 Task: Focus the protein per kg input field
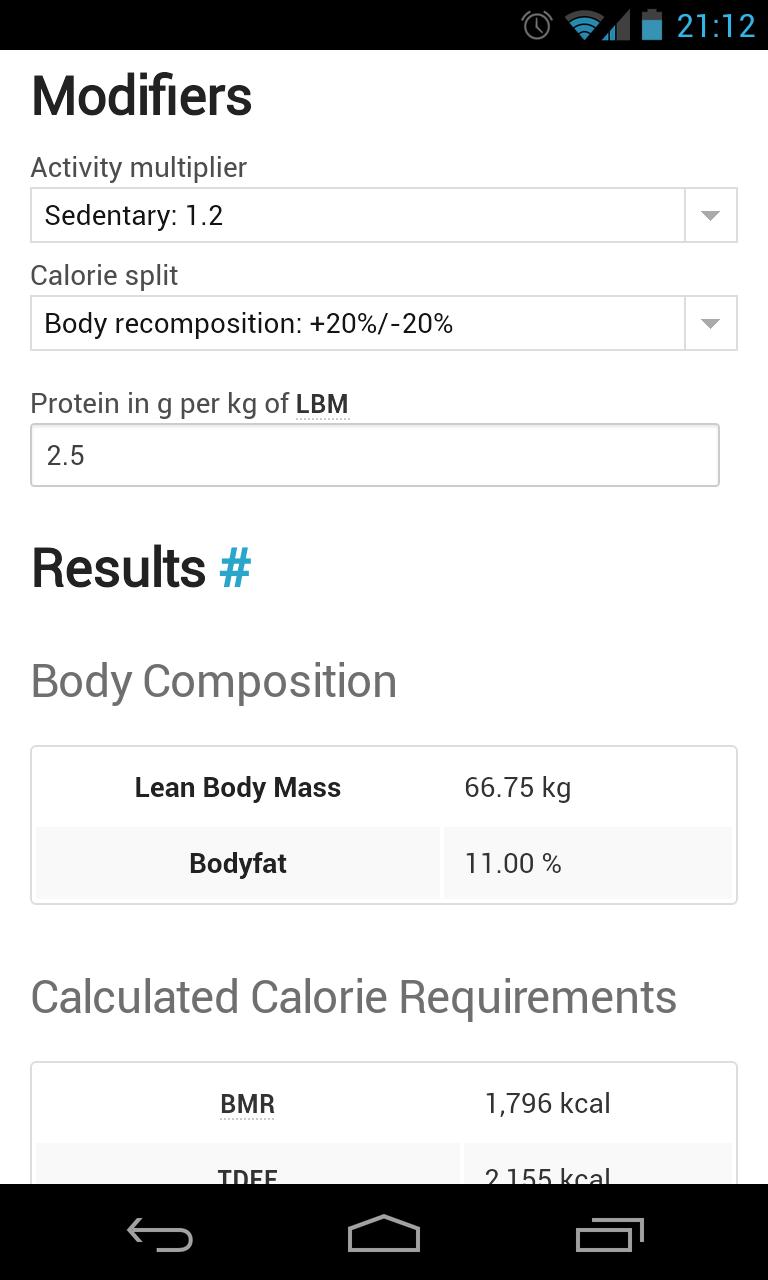click(x=374, y=456)
